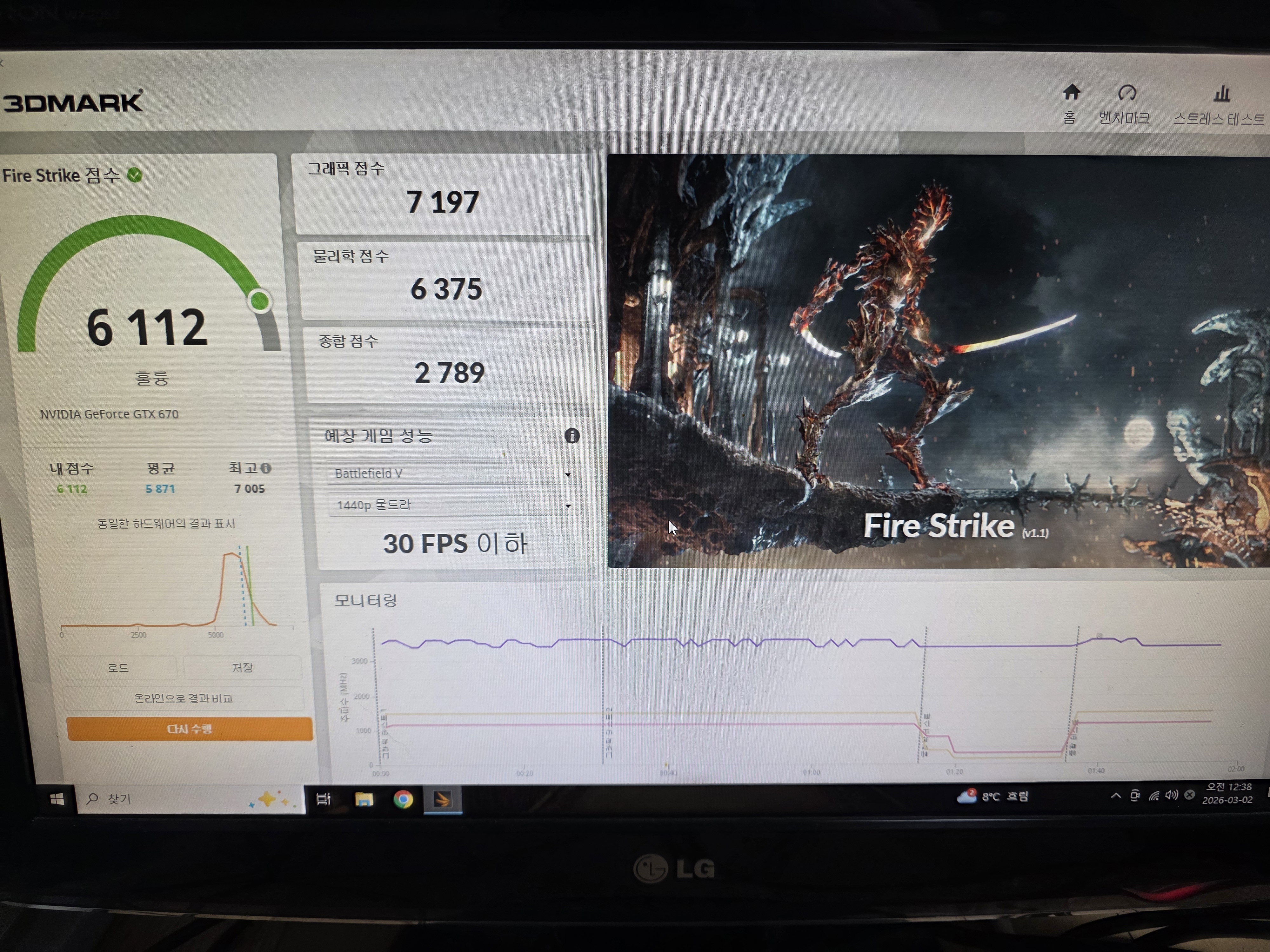Click the Home icon in top navigation
The image size is (1270, 952).
tap(1071, 93)
